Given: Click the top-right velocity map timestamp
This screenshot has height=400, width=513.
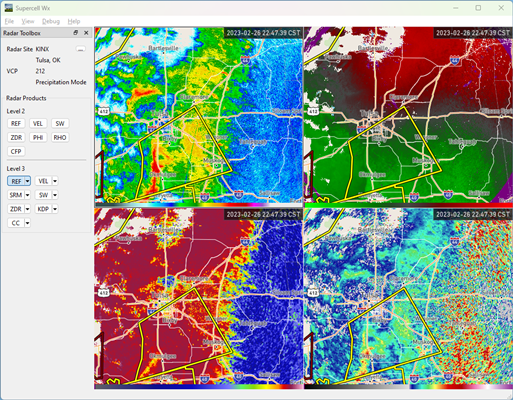Looking at the screenshot, I should [x=473, y=33].
